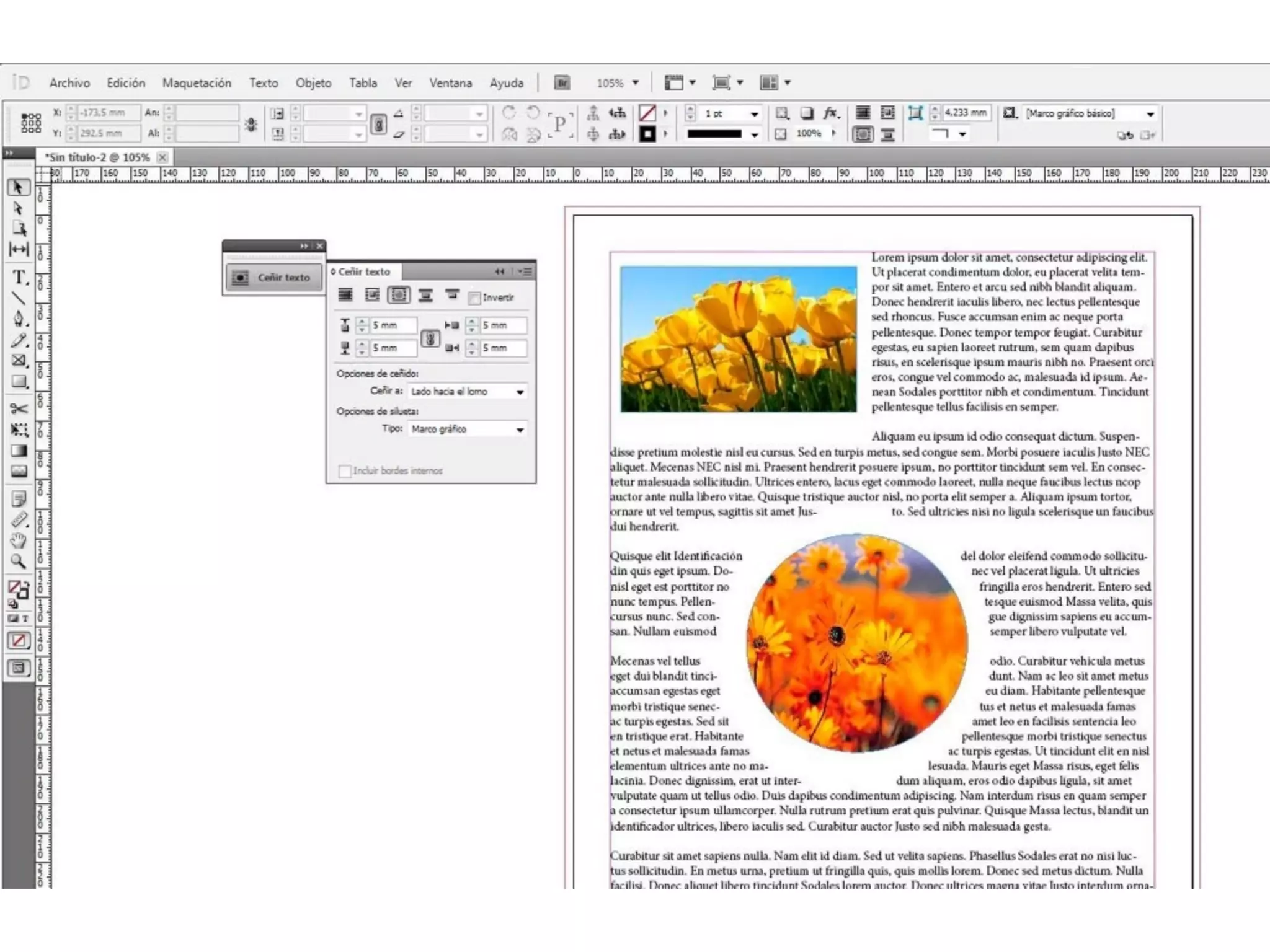Click the top offset 5 mm field
1270x952 pixels.
click(393, 325)
